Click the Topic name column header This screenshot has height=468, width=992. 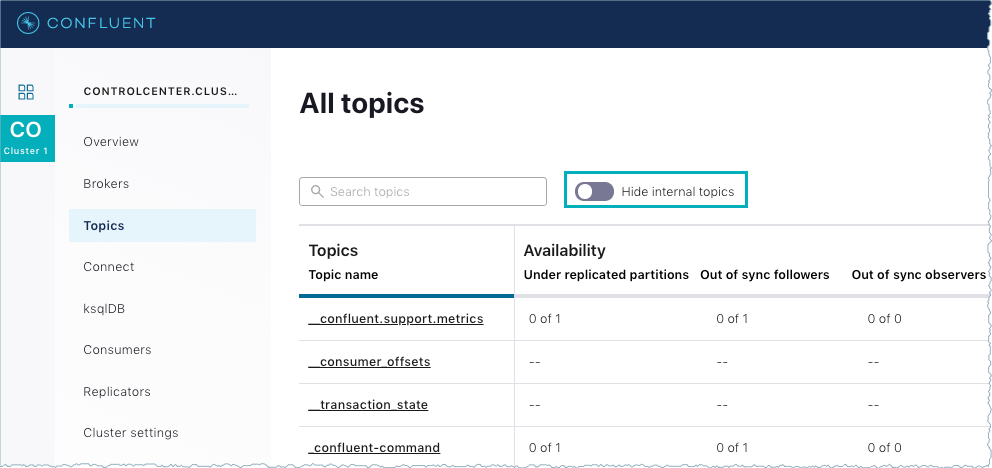click(x=343, y=274)
